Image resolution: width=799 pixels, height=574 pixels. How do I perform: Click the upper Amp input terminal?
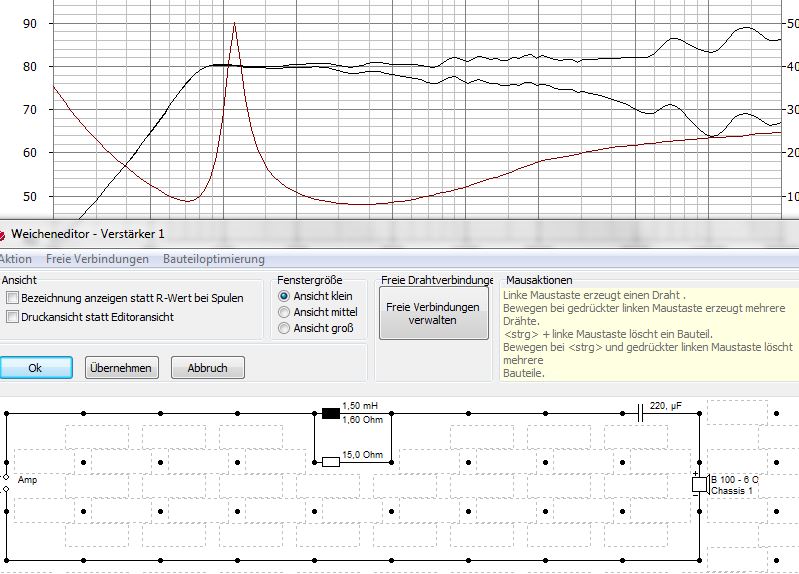[x=6, y=479]
